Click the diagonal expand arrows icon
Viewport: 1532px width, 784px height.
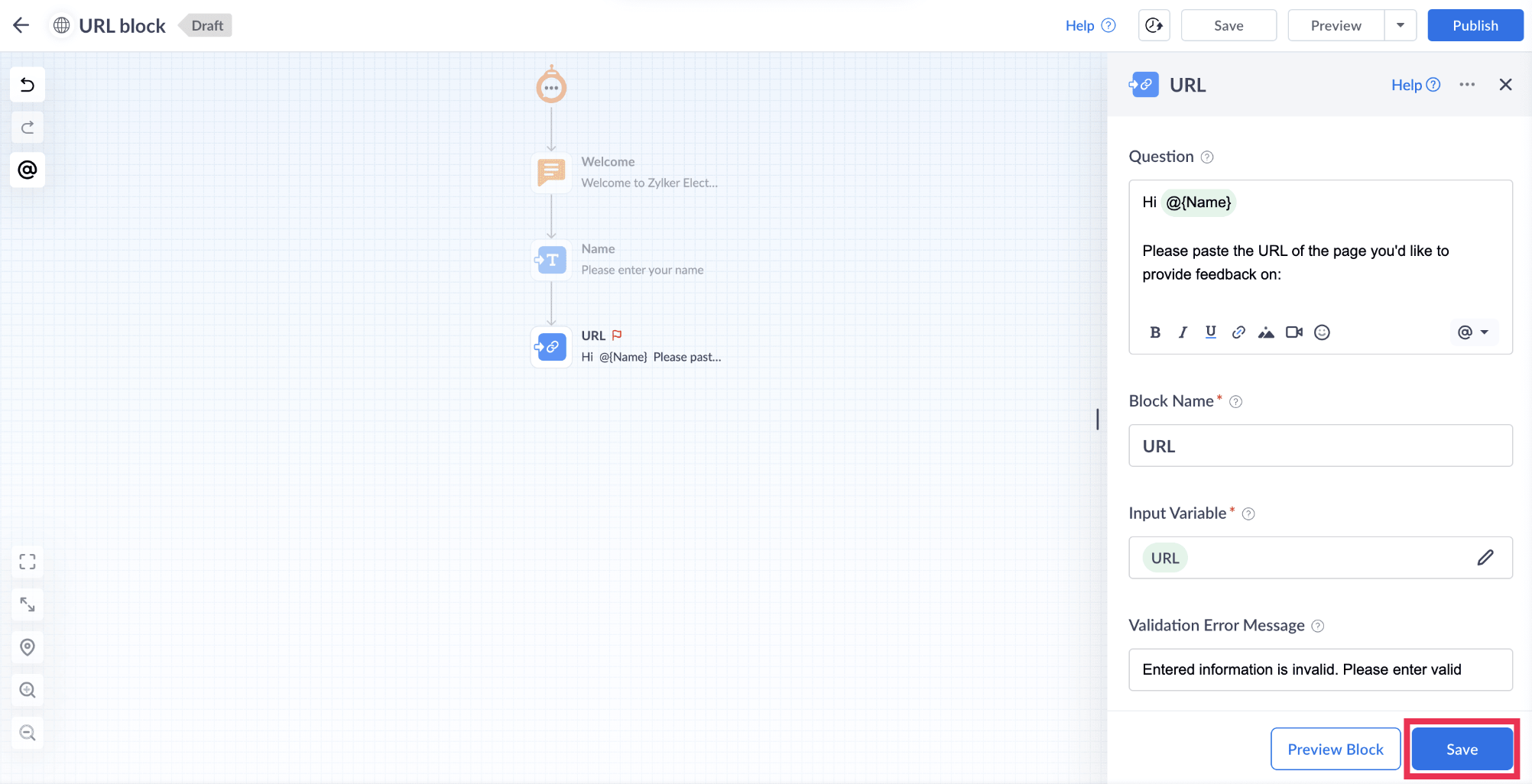[x=28, y=604]
